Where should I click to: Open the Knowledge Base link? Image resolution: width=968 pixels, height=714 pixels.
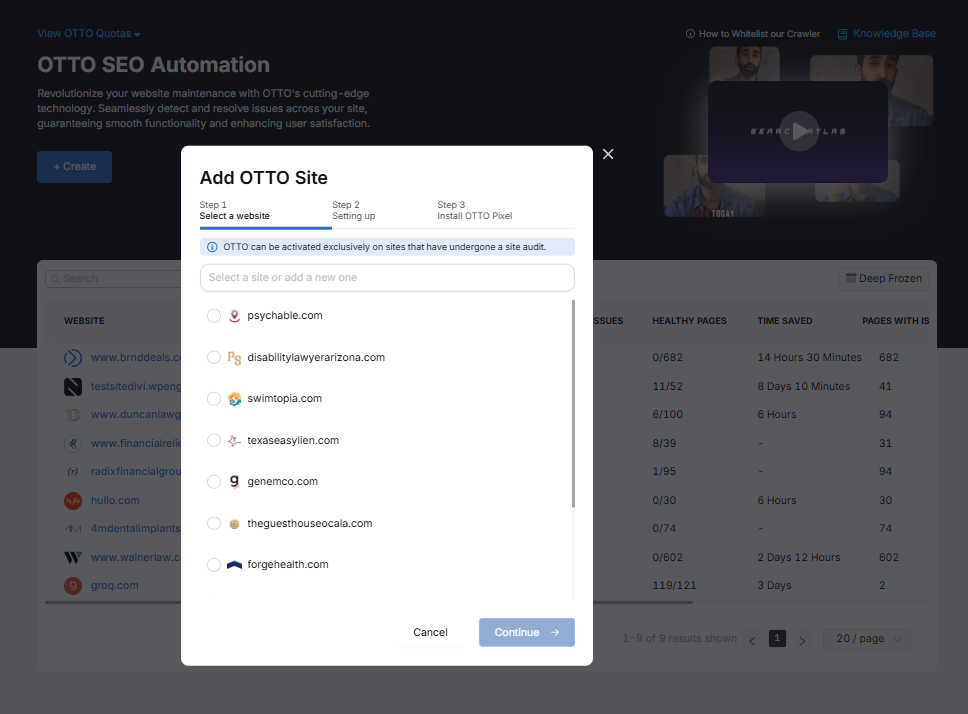tap(894, 33)
